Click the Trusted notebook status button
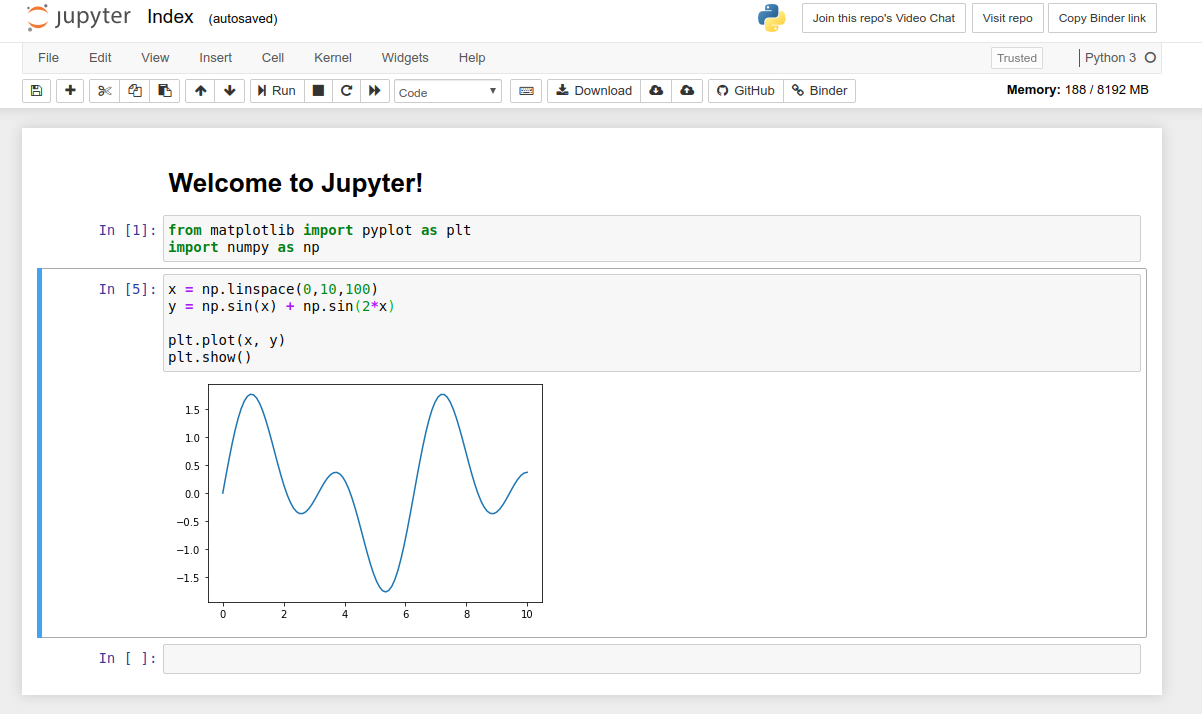The width and height of the screenshot is (1202, 714). [1016, 58]
